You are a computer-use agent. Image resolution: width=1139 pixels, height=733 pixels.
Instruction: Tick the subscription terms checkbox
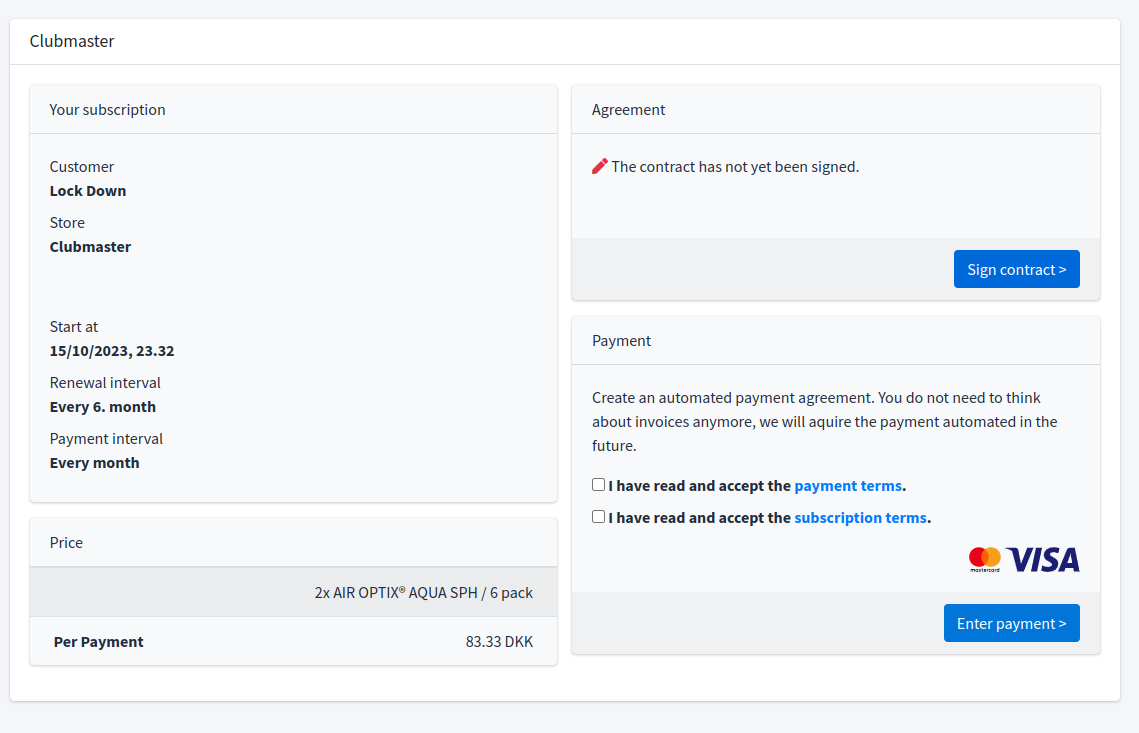click(598, 517)
